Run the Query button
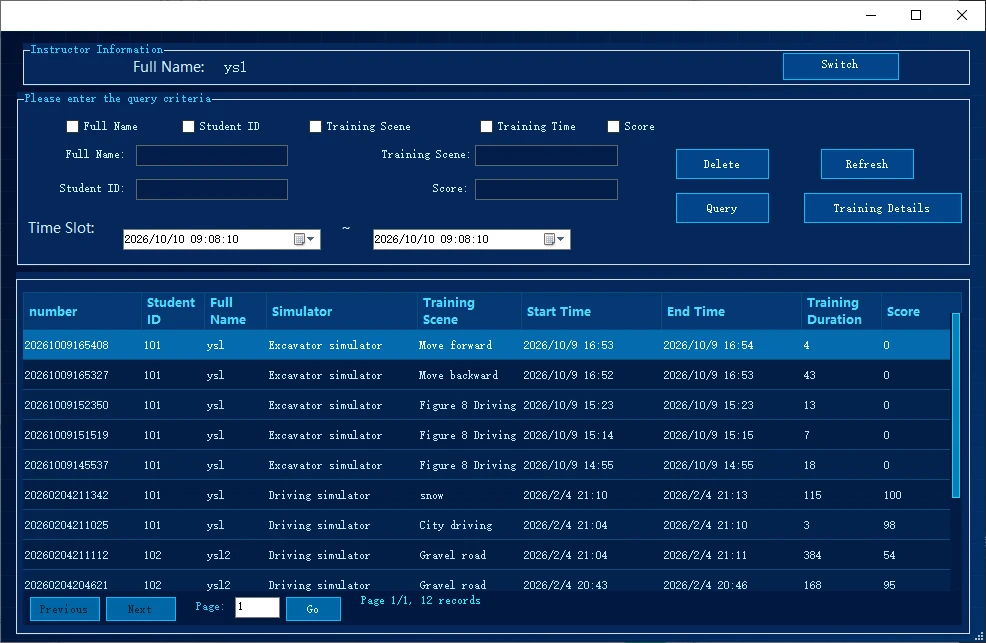Viewport: 986px width, 643px height. coord(722,208)
